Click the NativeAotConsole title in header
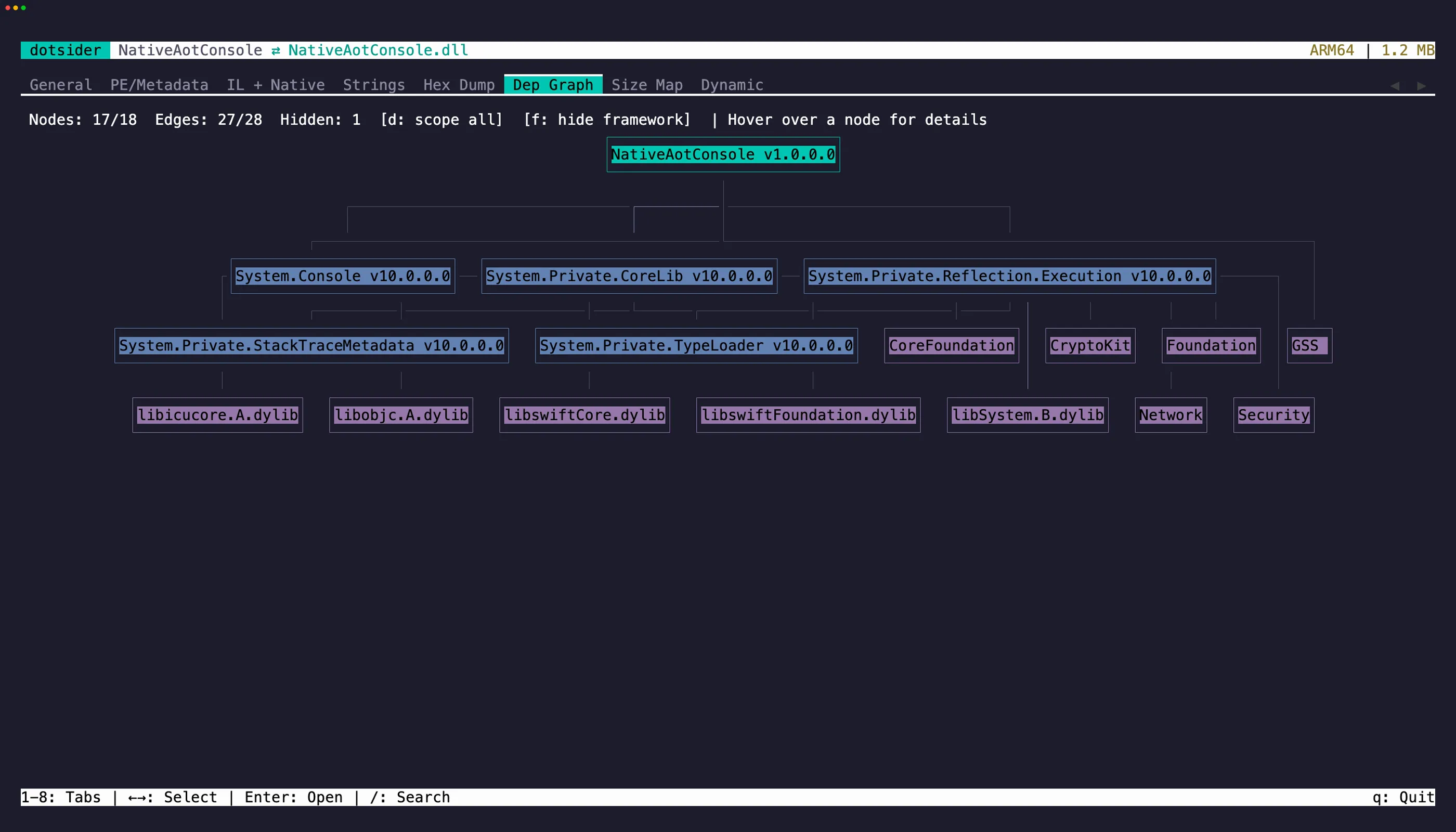 pos(190,50)
